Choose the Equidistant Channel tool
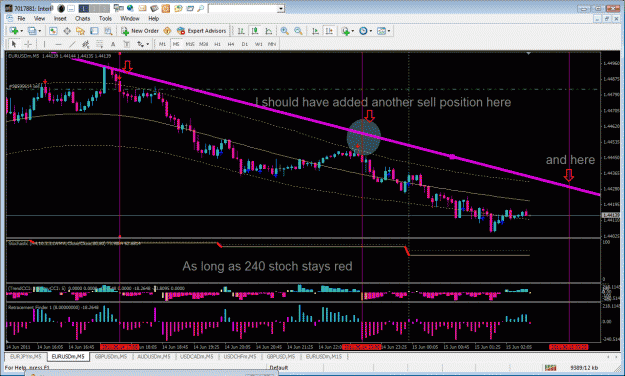 (86, 44)
